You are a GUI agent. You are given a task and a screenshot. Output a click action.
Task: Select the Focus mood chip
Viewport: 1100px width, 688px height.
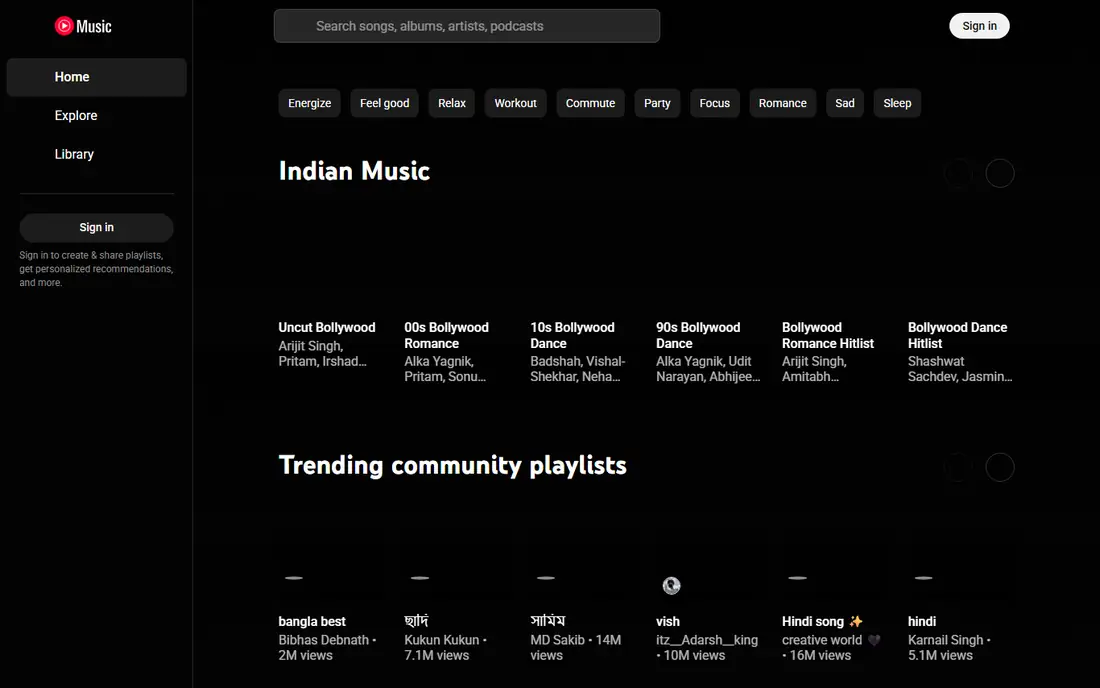pyautogui.click(x=715, y=103)
